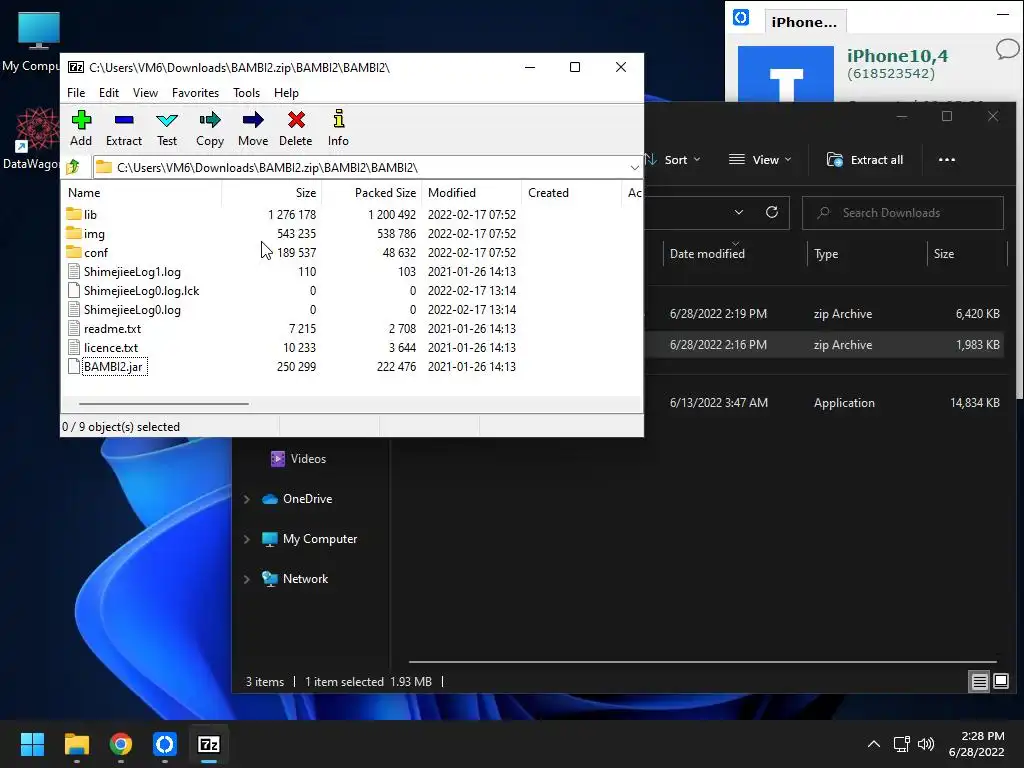The image size is (1024, 768).
Task: Expand the My Computer tree node
Action: [x=247, y=539]
